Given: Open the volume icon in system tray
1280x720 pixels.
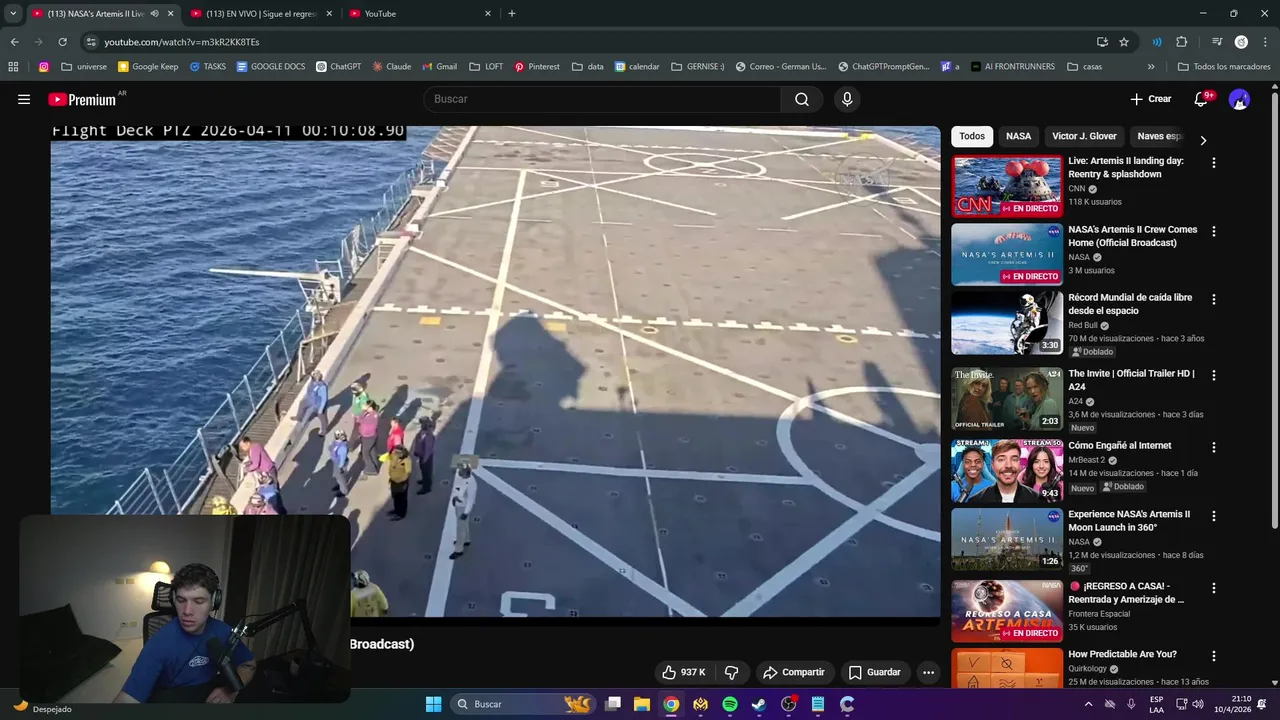Looking at the screenshot, I should coord(1197,704).
